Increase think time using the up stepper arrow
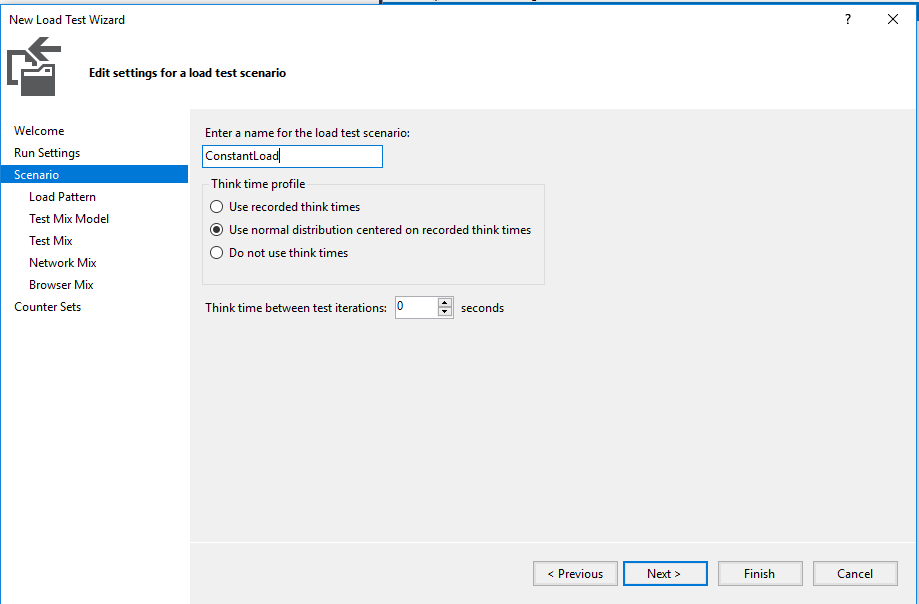The width and height of the screenshot is (919, 604). click(444, 303)
